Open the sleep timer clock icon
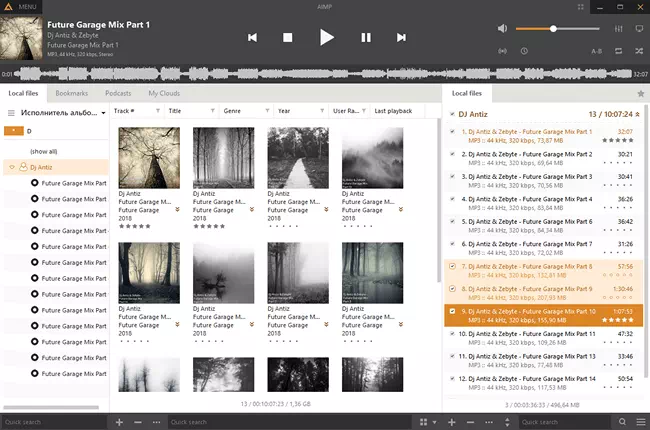Viewport: 650px width, 430px height. click(x=524, y=51)
